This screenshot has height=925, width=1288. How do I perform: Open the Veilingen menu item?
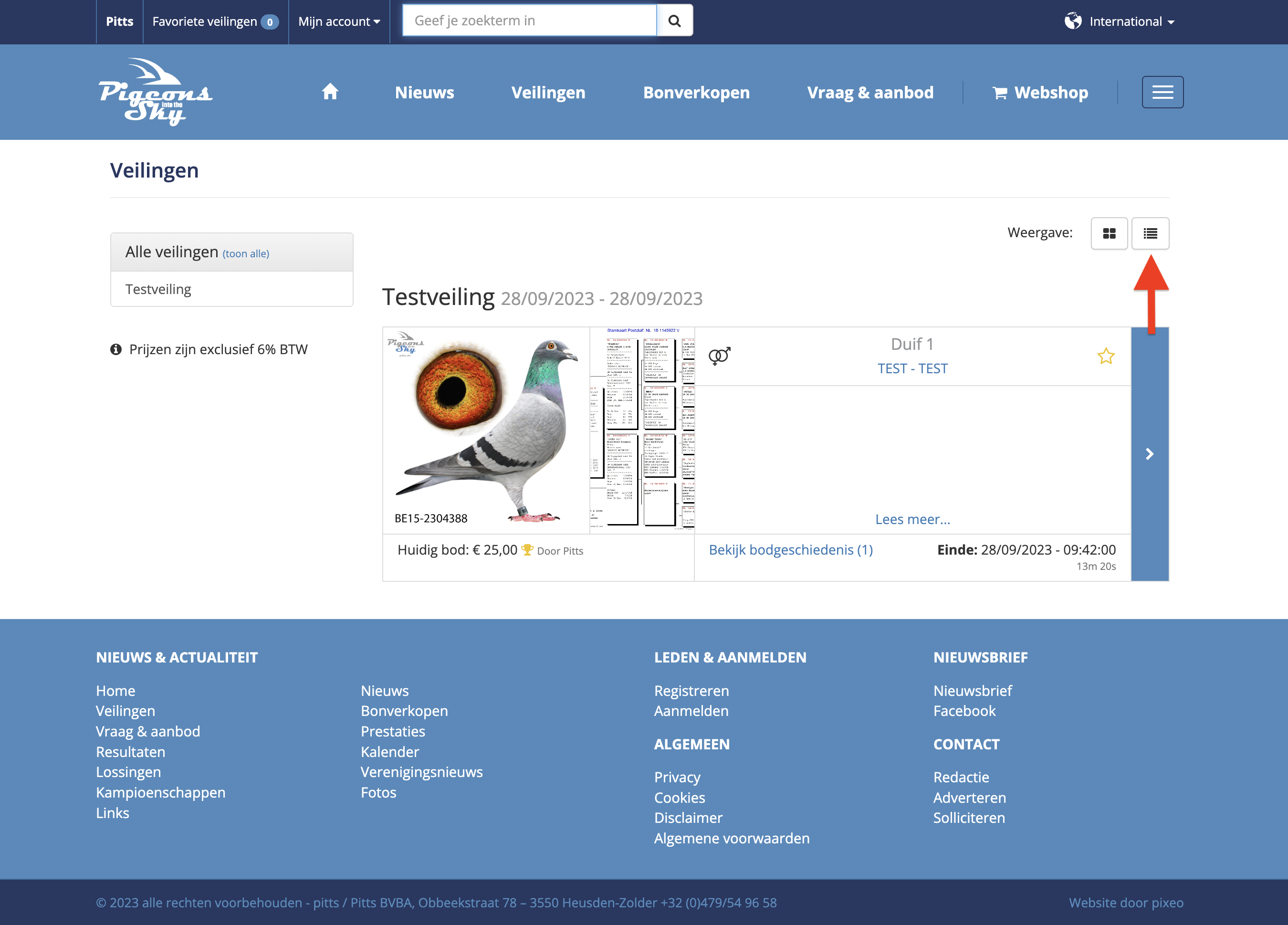coord(548,93)
